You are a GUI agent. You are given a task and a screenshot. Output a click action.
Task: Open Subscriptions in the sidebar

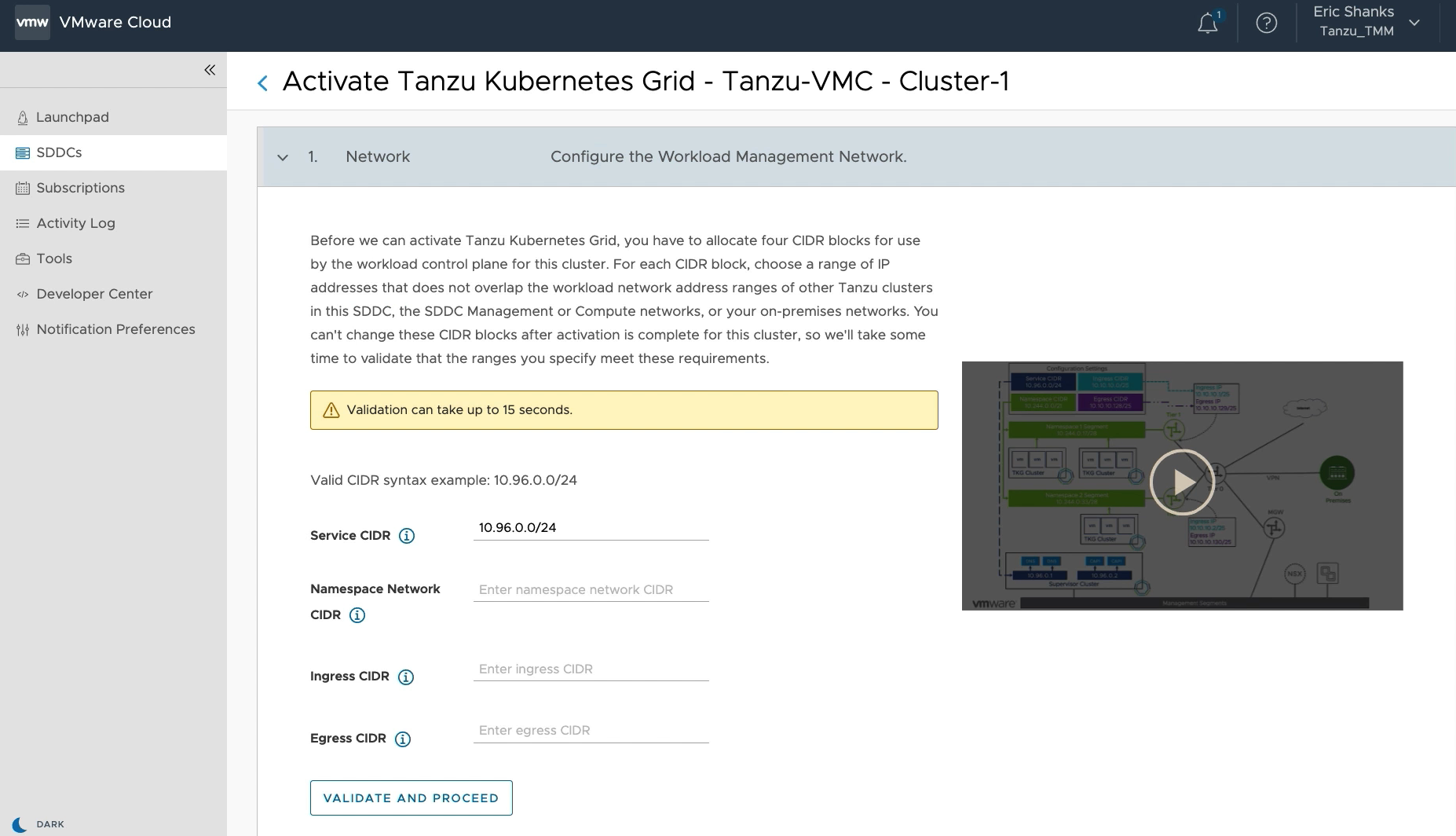[x=113, y=188]
